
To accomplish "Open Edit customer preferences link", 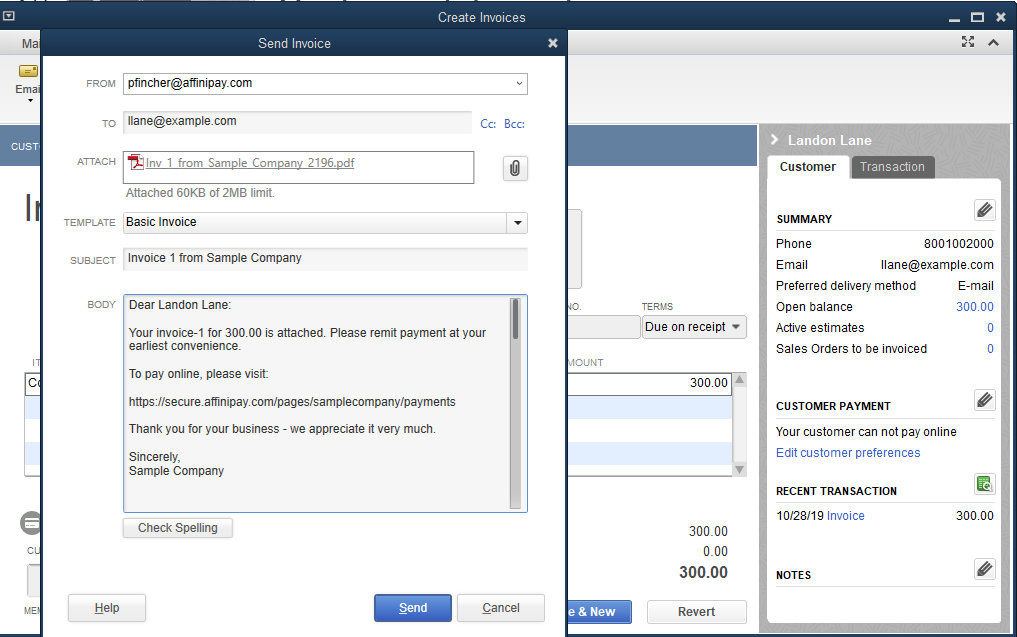I will 847,452.
